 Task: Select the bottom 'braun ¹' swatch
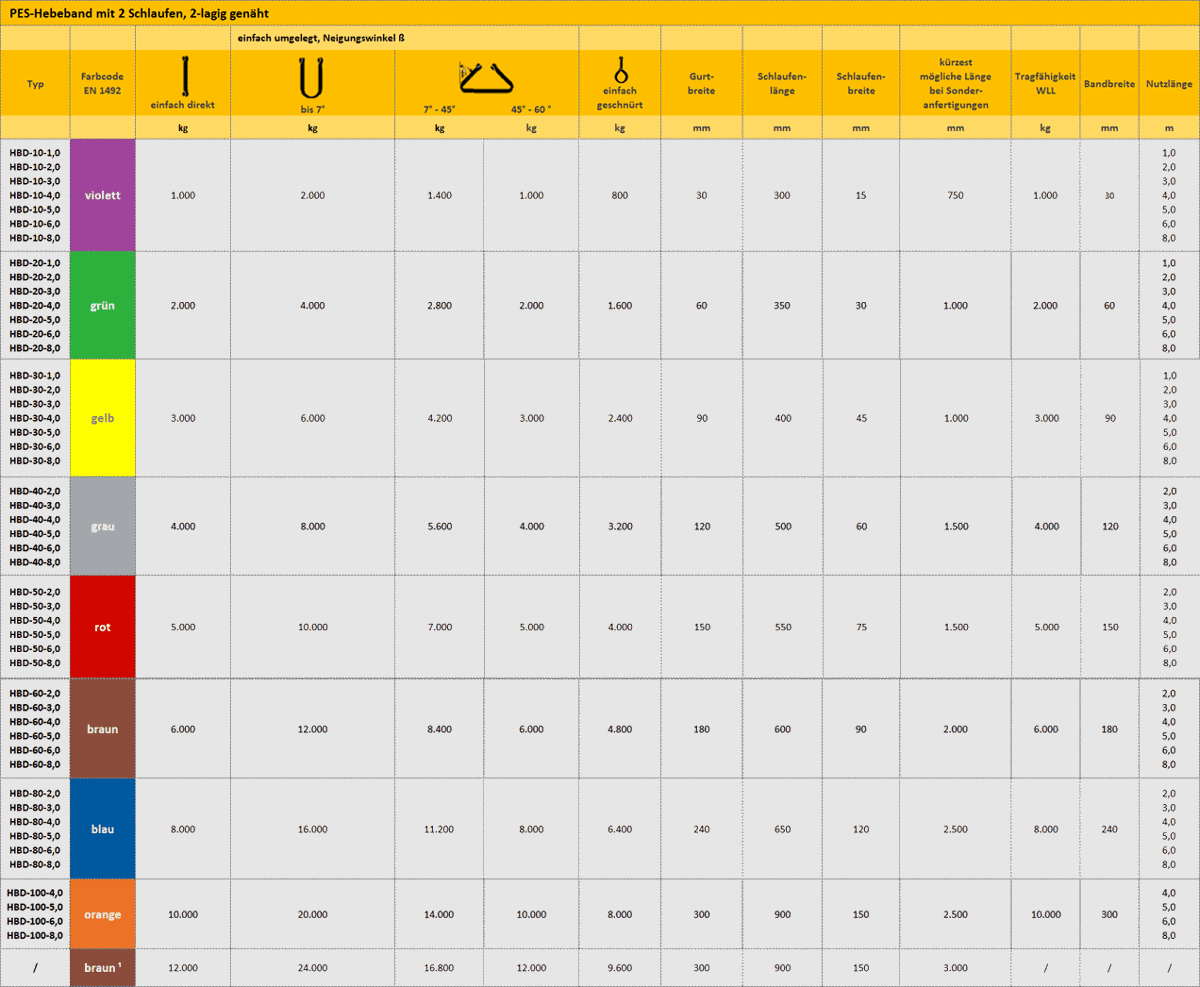pos(102,967)
